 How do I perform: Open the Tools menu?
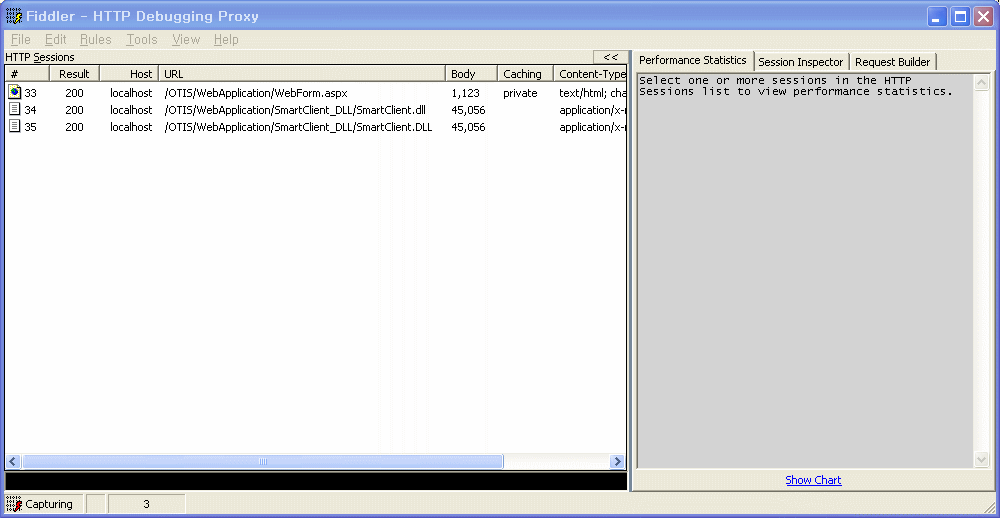point(142,40)
